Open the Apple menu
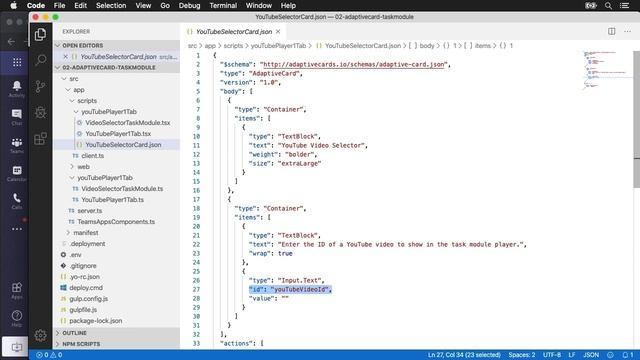The image size is (640, 360). tap(13, 6)
